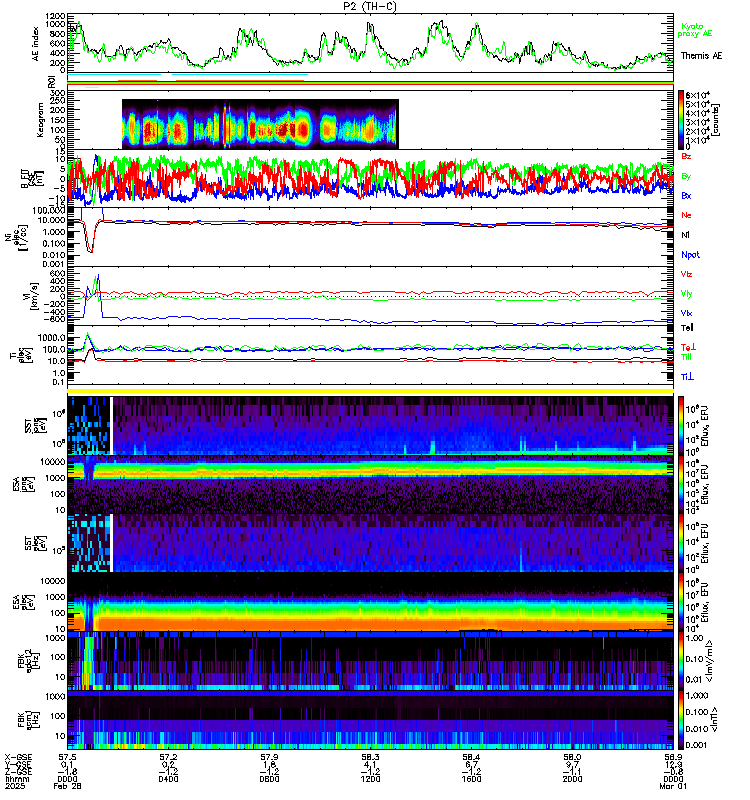
Task: Click the green "Ti‖" temperature legend label
Action: pos(686,357)
